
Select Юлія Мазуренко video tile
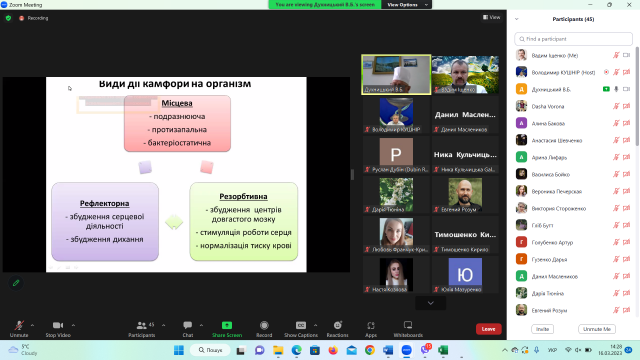click(465, 275)
